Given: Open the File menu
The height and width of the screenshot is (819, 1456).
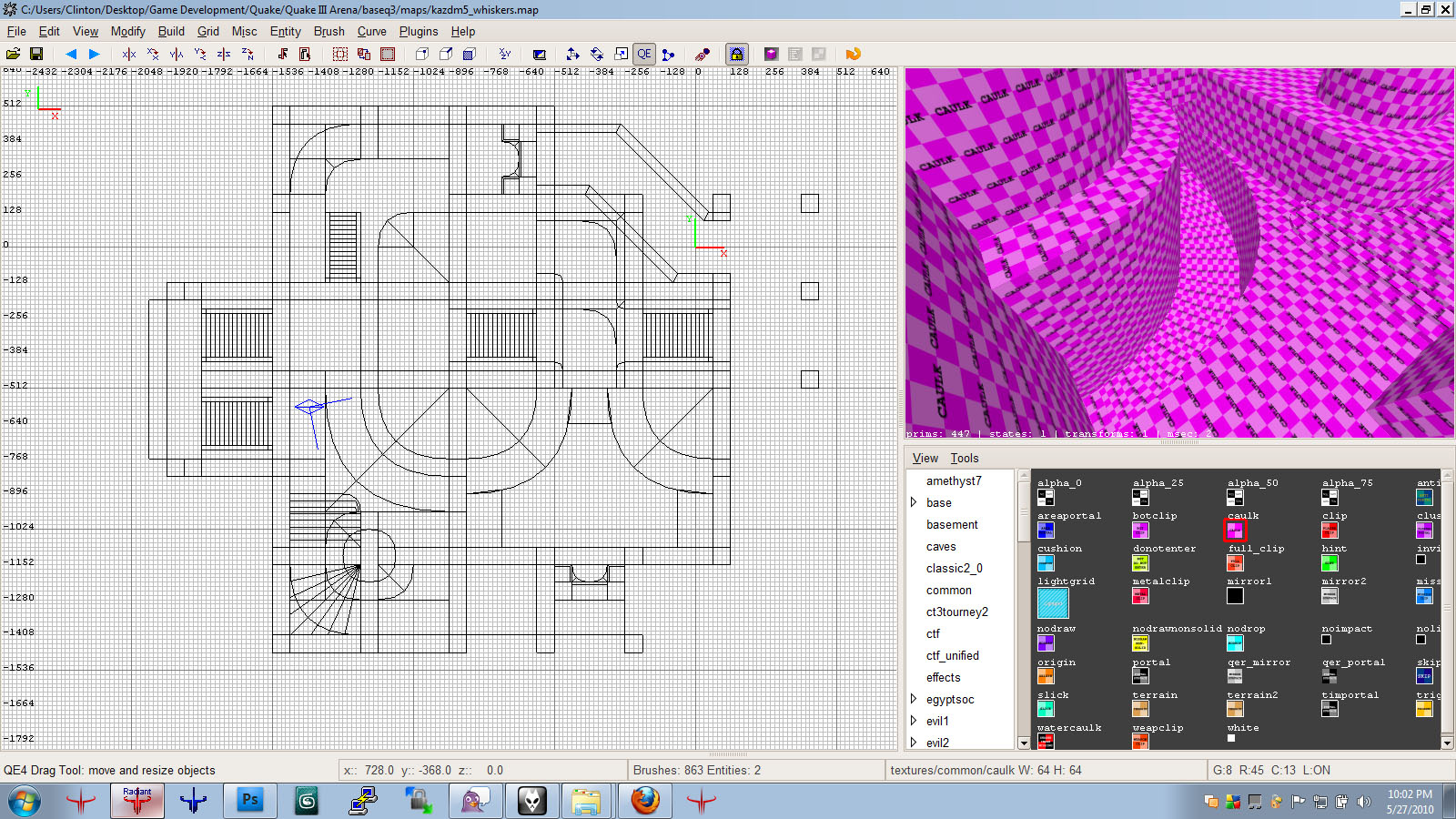Looking at the screenshot, I should 16,31.
